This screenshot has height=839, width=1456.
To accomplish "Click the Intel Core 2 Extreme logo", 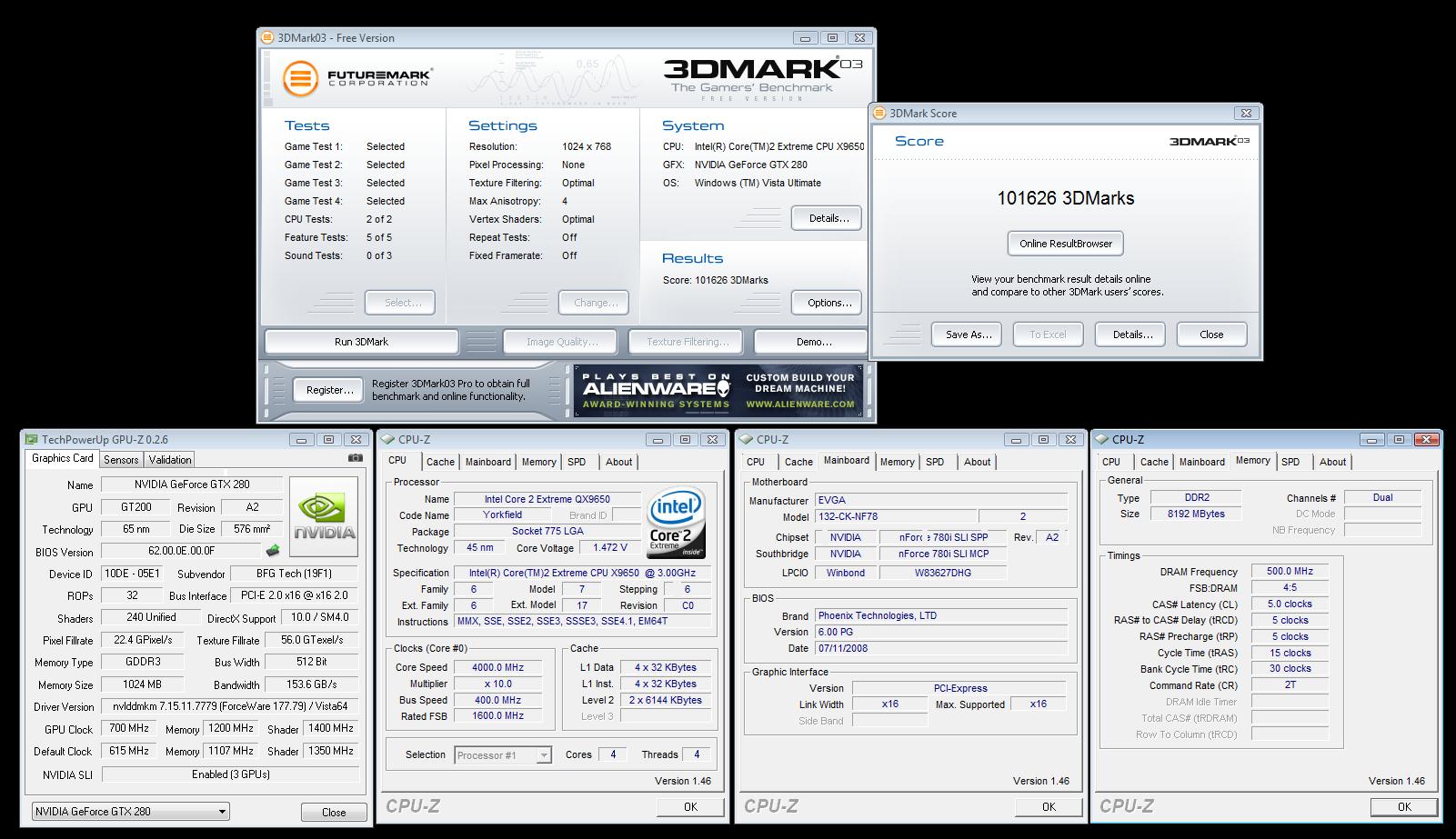I will point(676,524).
